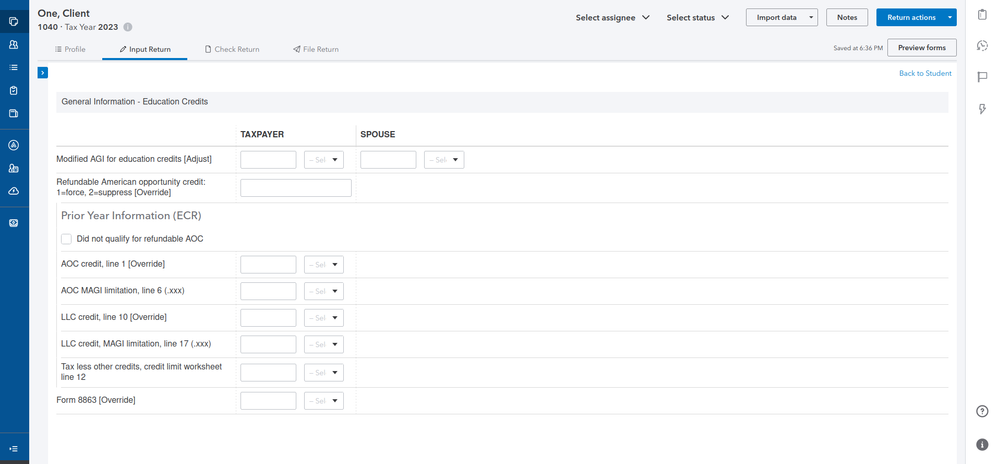This screenshot has width=998, height=464.
Task: Expand the blue side panel toggle arrow
Action: [x=43, y=73]
